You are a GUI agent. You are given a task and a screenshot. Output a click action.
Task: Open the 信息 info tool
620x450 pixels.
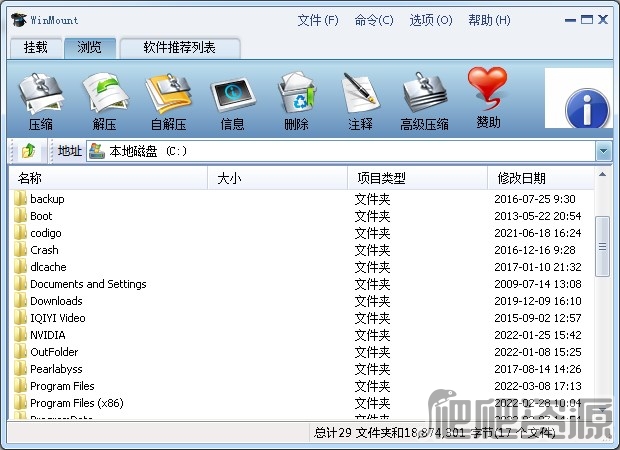pos(233,95)
